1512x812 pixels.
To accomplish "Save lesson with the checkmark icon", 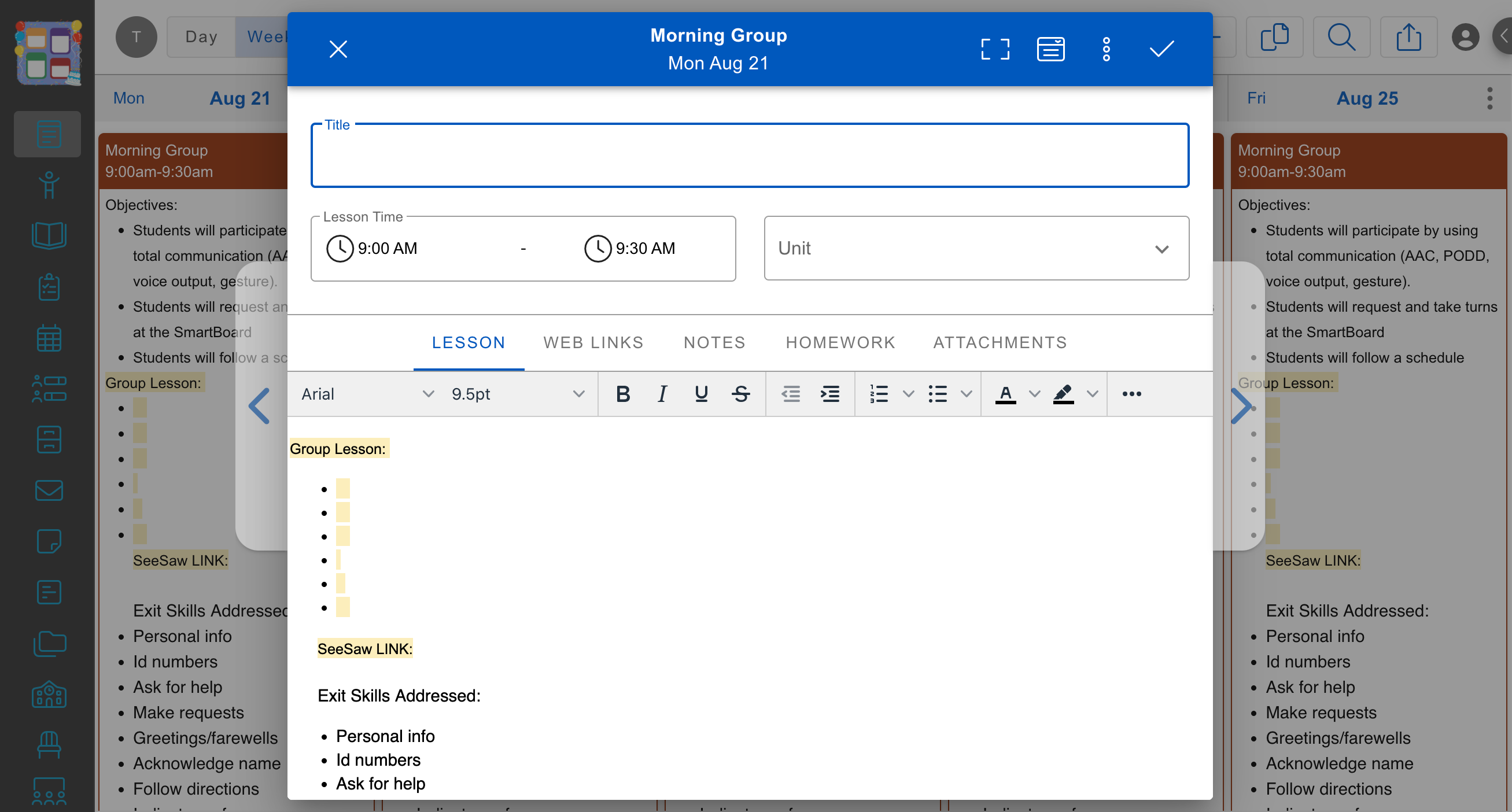I will coord(1161,49).
